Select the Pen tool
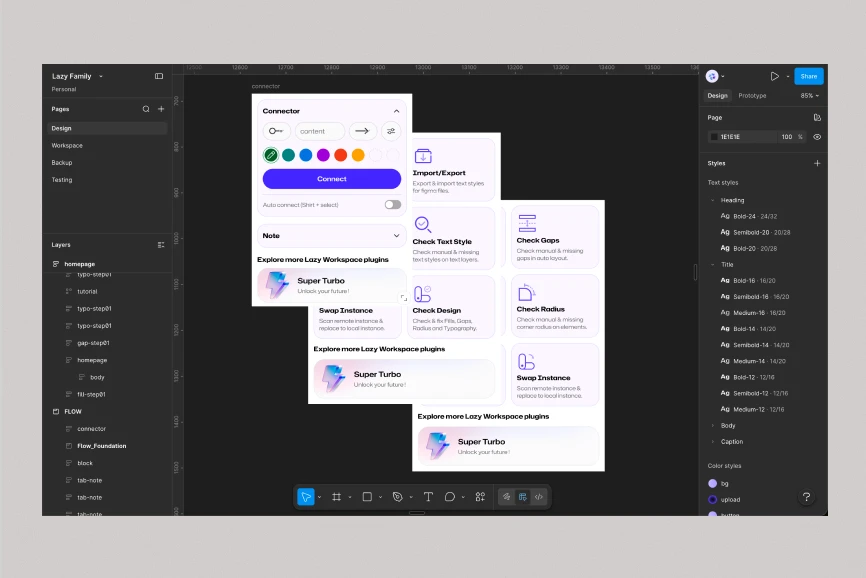The height and width of the screenshot is (578, 866). 397,497
